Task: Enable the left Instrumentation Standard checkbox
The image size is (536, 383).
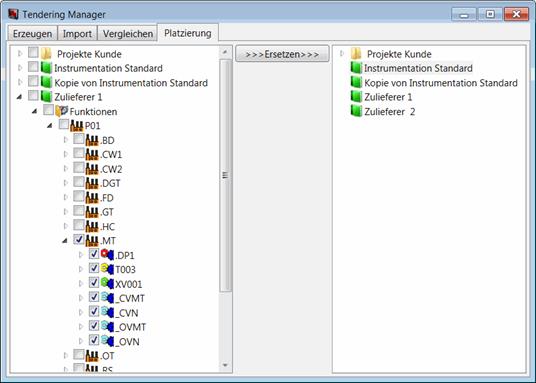Action: (33, 67)
